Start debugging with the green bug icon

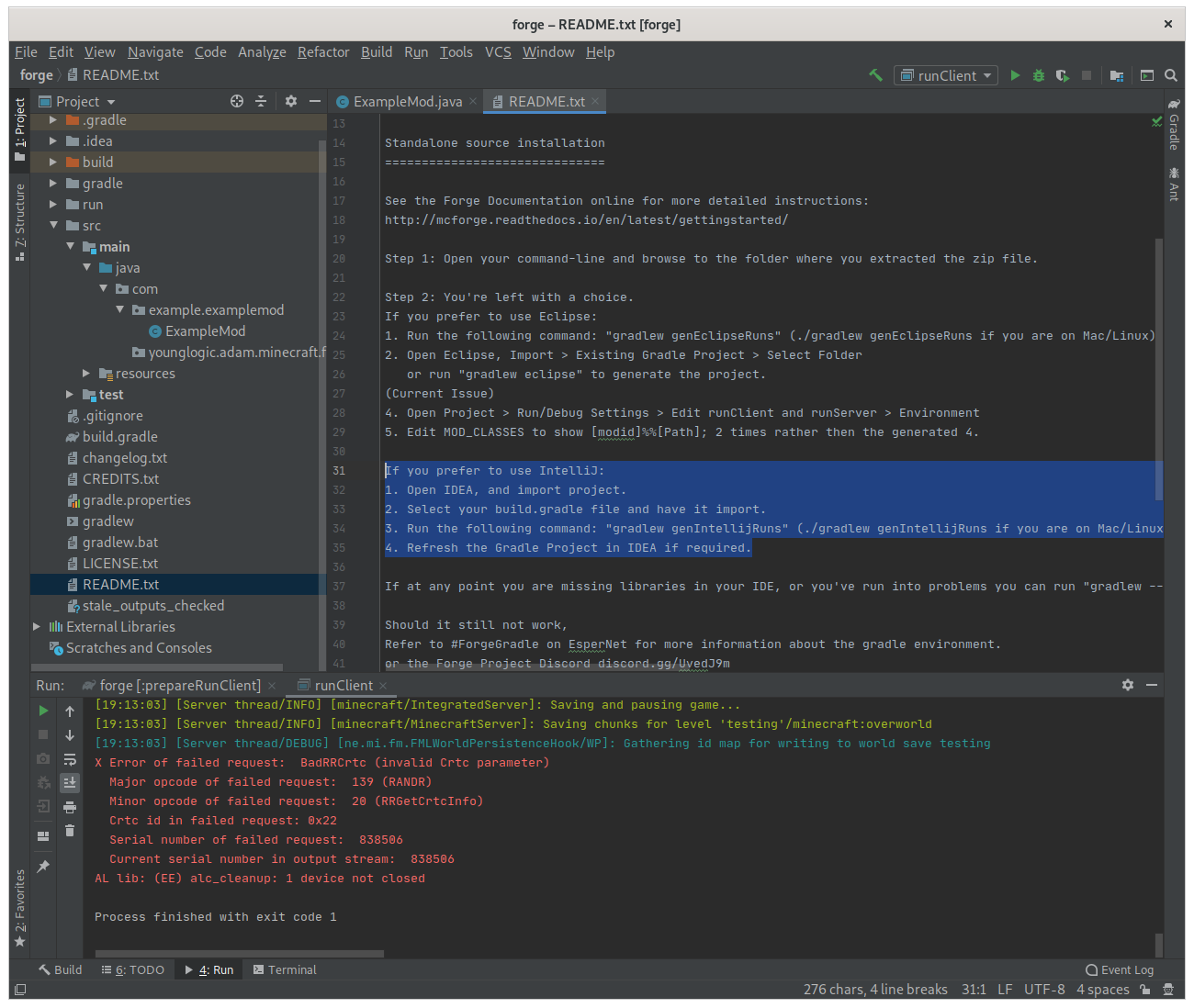click(x=1039, y=75)
